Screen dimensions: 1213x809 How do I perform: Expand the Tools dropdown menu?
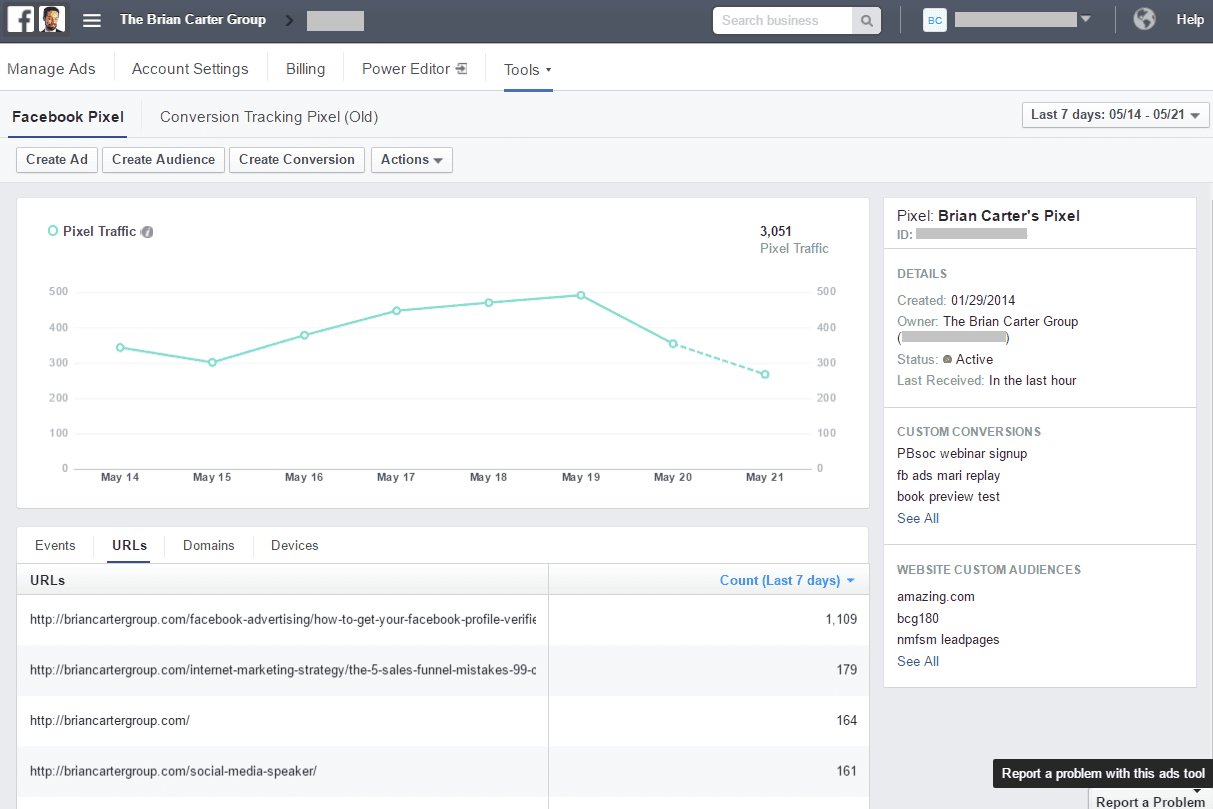[x=527, y=70]
